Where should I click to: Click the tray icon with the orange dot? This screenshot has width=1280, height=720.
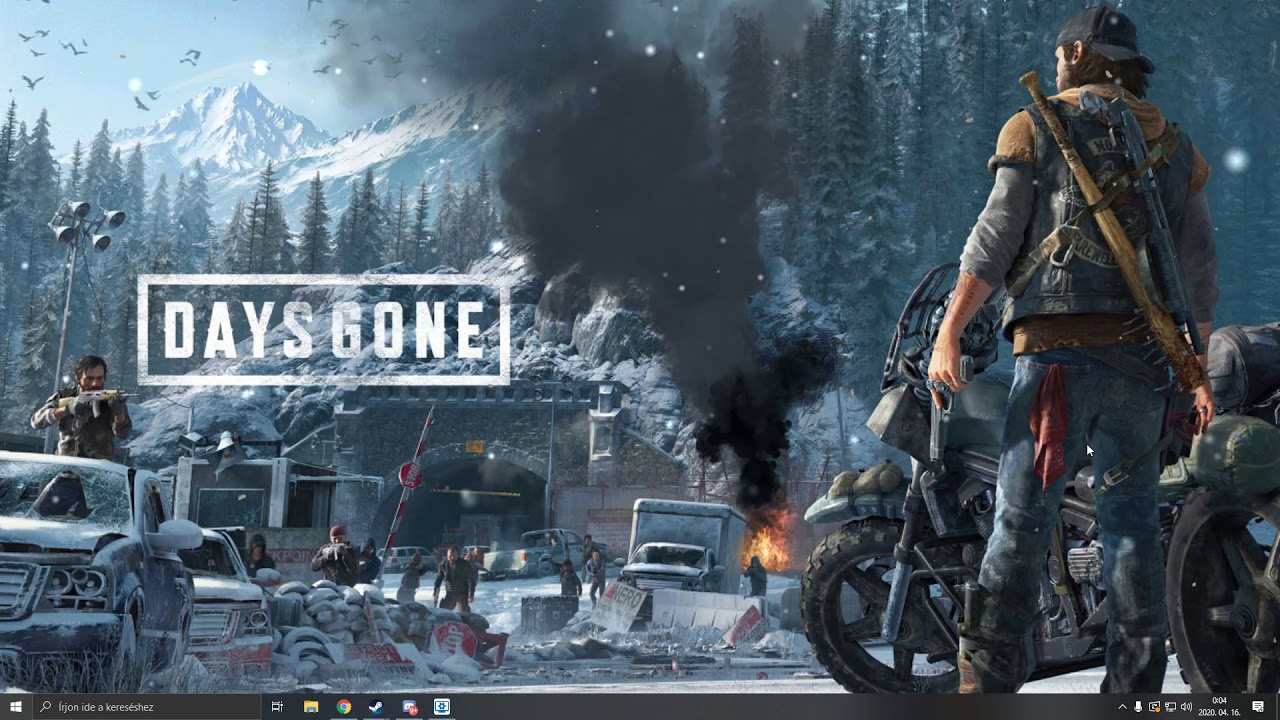[x=1154, y=707]
